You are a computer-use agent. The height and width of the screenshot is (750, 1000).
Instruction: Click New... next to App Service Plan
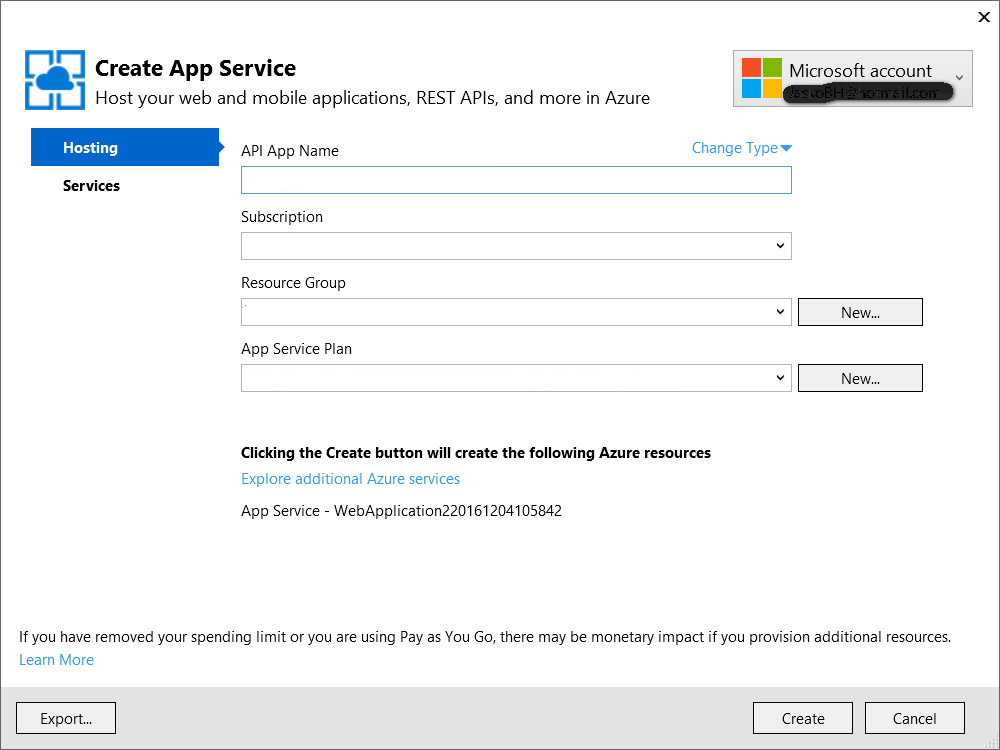[x=860, y=378]
